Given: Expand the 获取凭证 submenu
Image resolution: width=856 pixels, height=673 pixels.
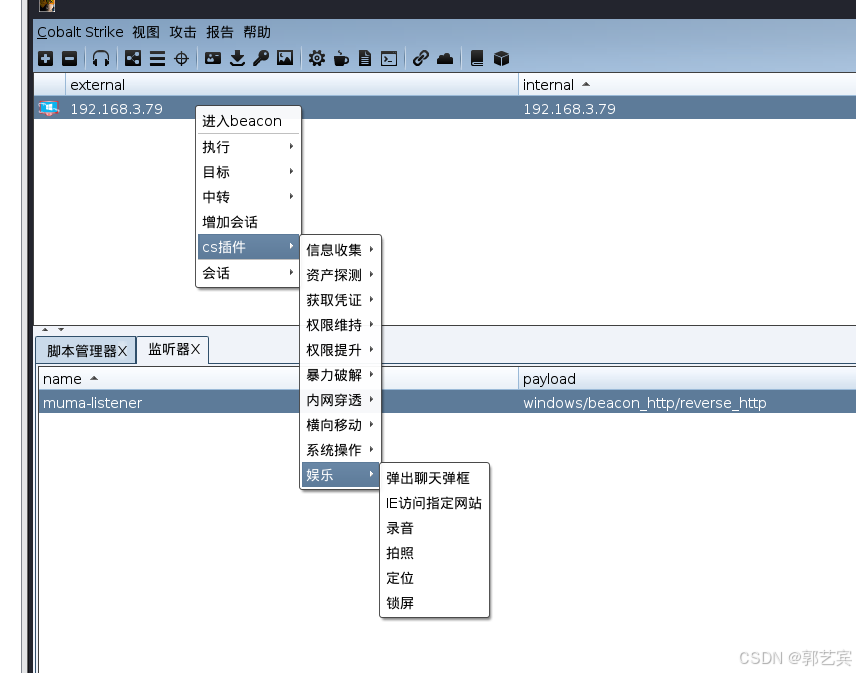Looking at the screenshot, I should pos(340,300).
